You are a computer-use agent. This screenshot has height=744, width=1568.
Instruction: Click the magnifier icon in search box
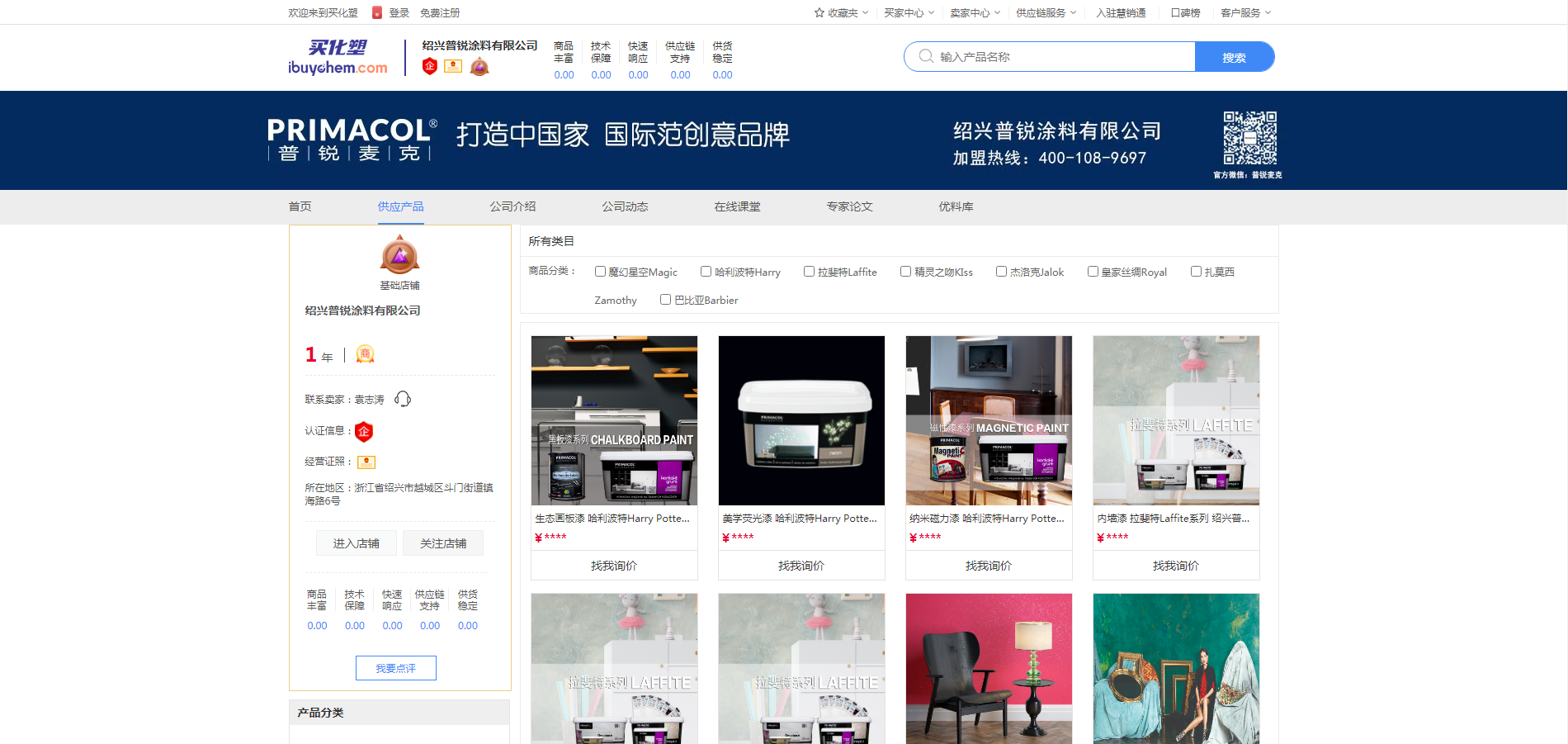(926, 56)
